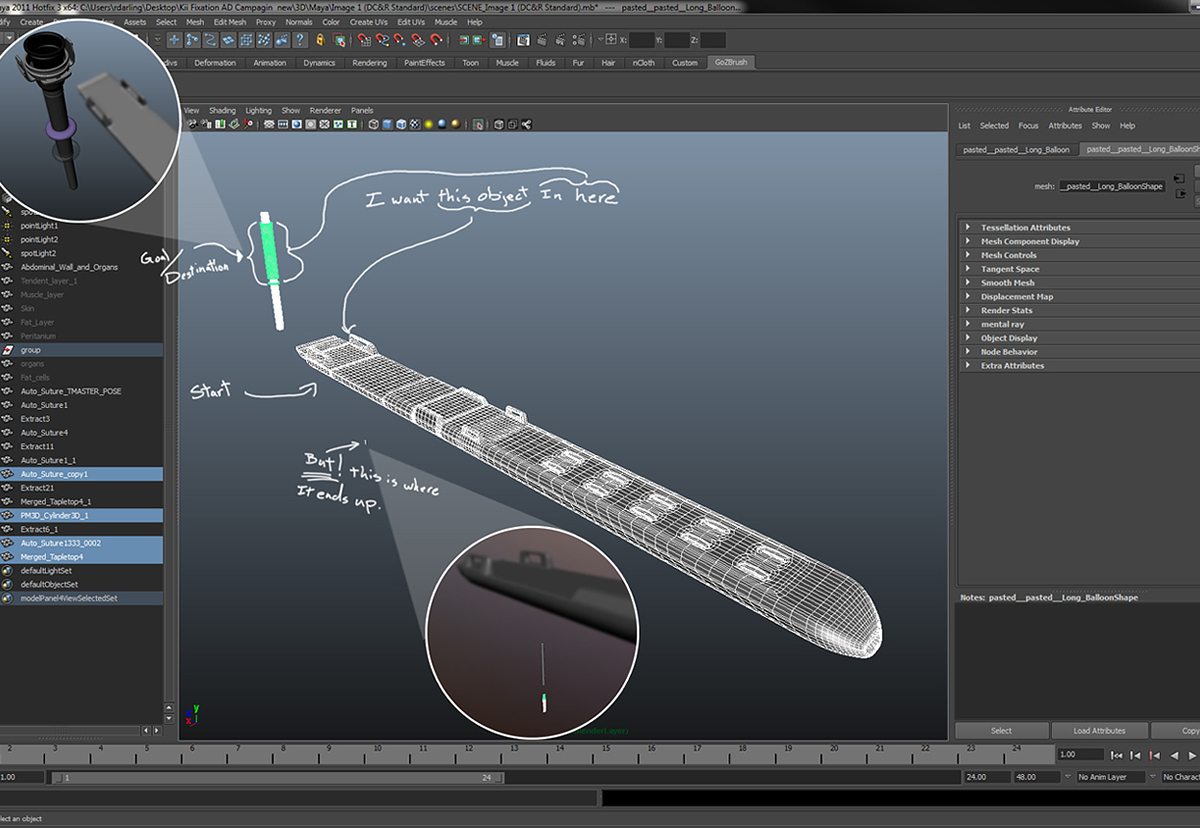Viewport: 1200px width, 828px height.
Task: Expand the Displacement Map section
Action: coord(1078,297)
